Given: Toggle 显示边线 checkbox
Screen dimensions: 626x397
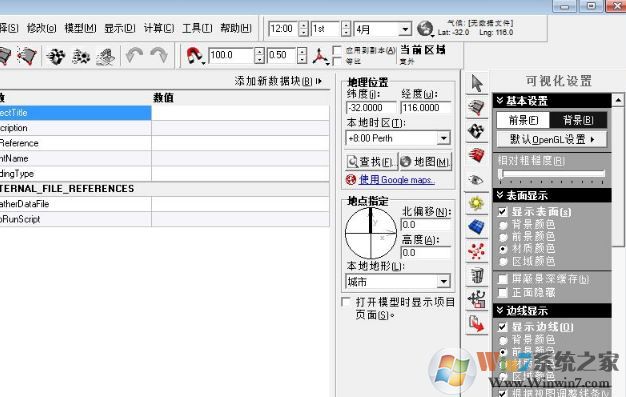Looking at the screenshot, I should click(x=503, y=327).
